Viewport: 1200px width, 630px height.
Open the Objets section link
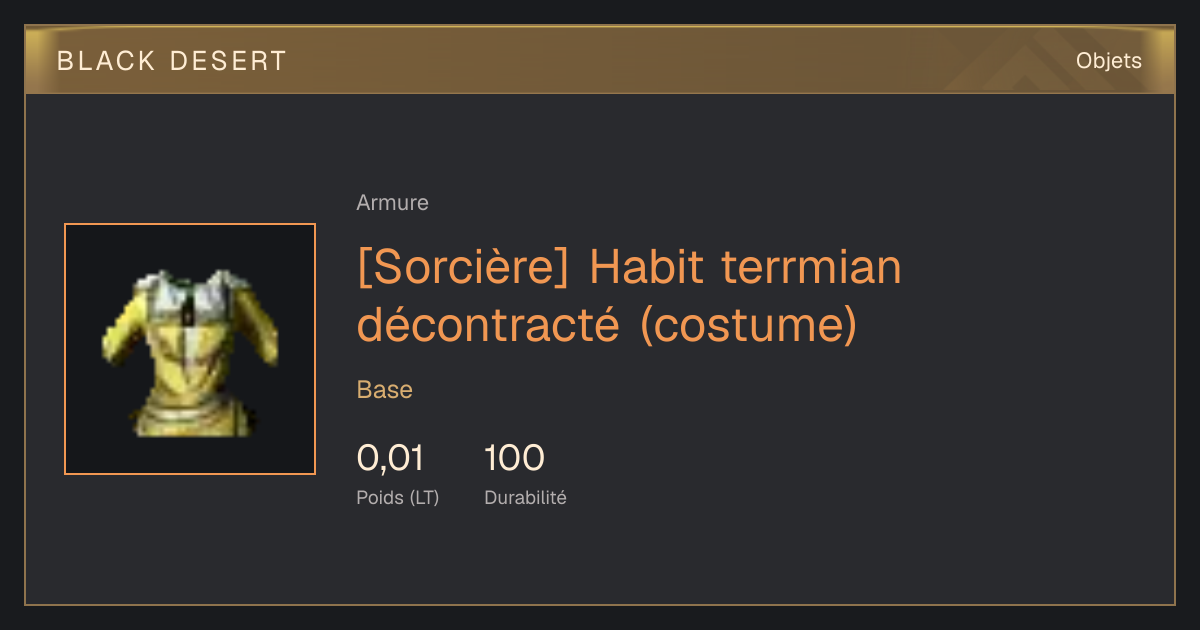(x=1108, y=61)
